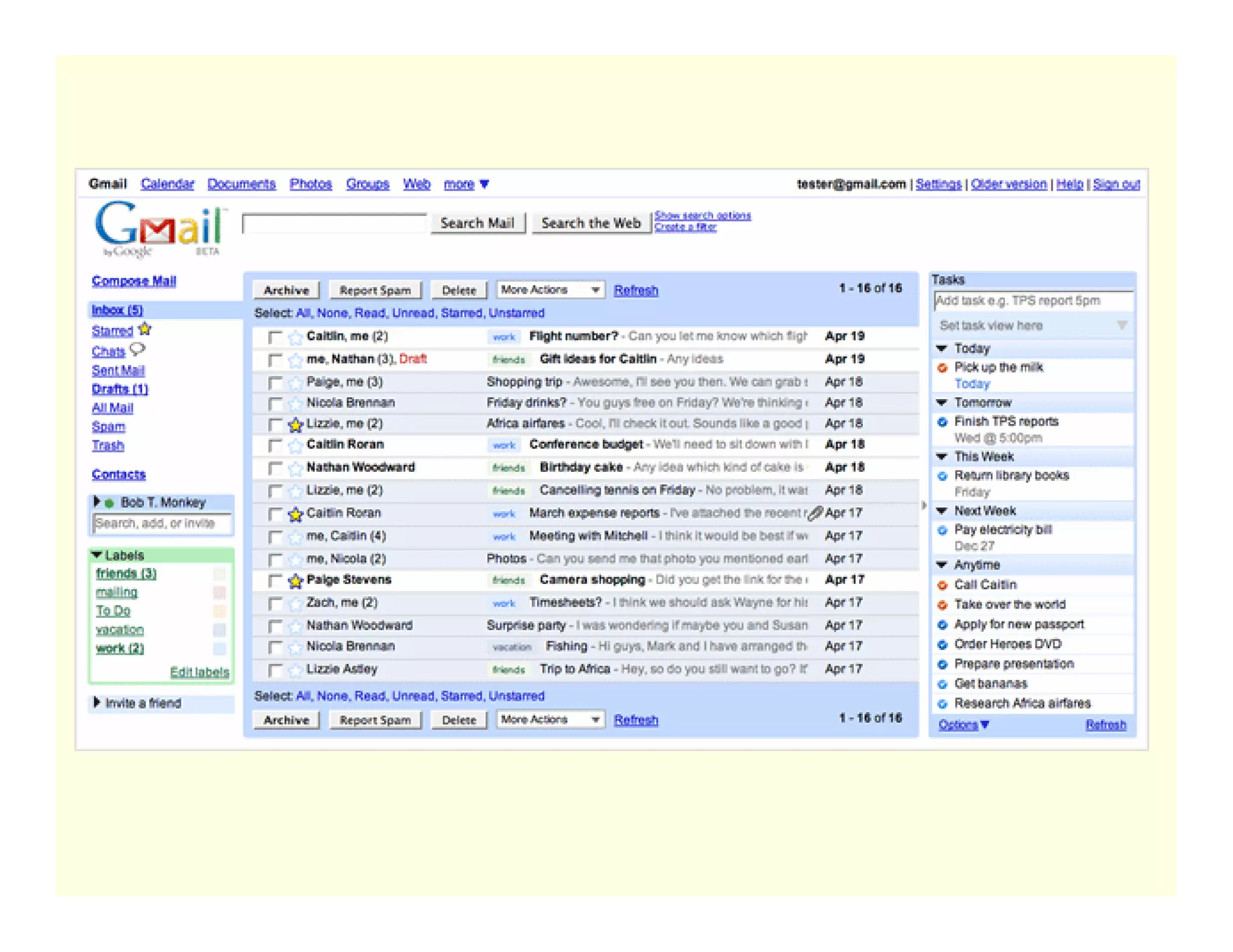1233x952 pixels.
Task: Open Documents from the top navigation
Action: [241, 184]
